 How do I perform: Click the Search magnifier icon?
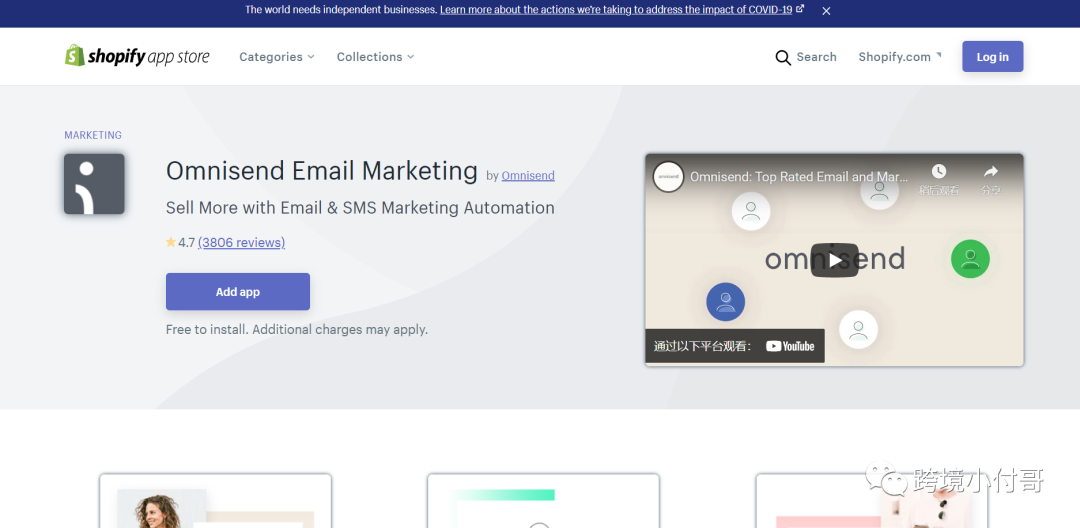(x=783, y=57)
